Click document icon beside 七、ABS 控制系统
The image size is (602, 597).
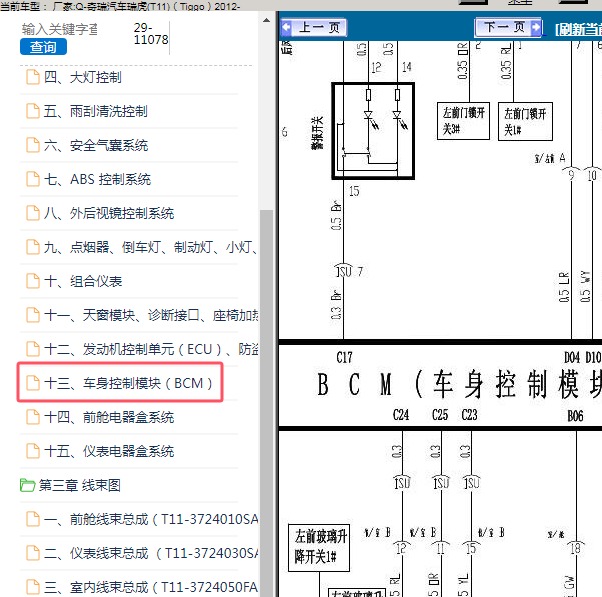pos(33,179)
